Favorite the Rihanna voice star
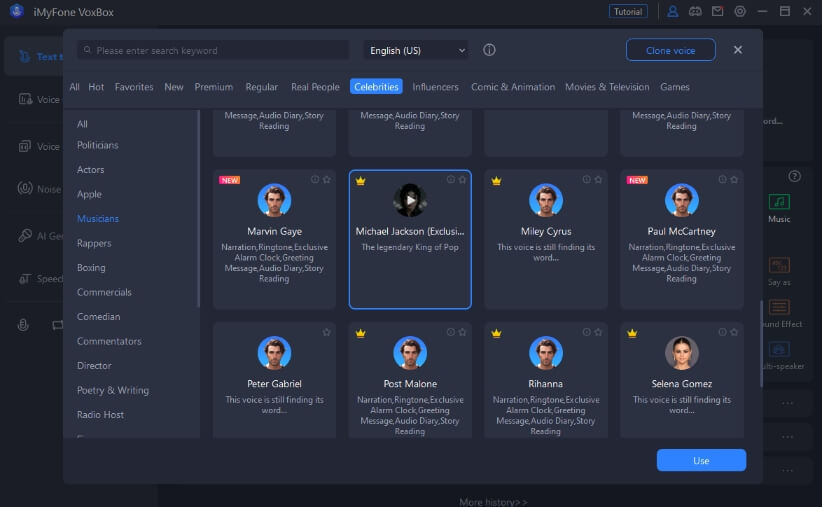The width and height of the screenshot is (822, 507). click(x=598, y=332)
